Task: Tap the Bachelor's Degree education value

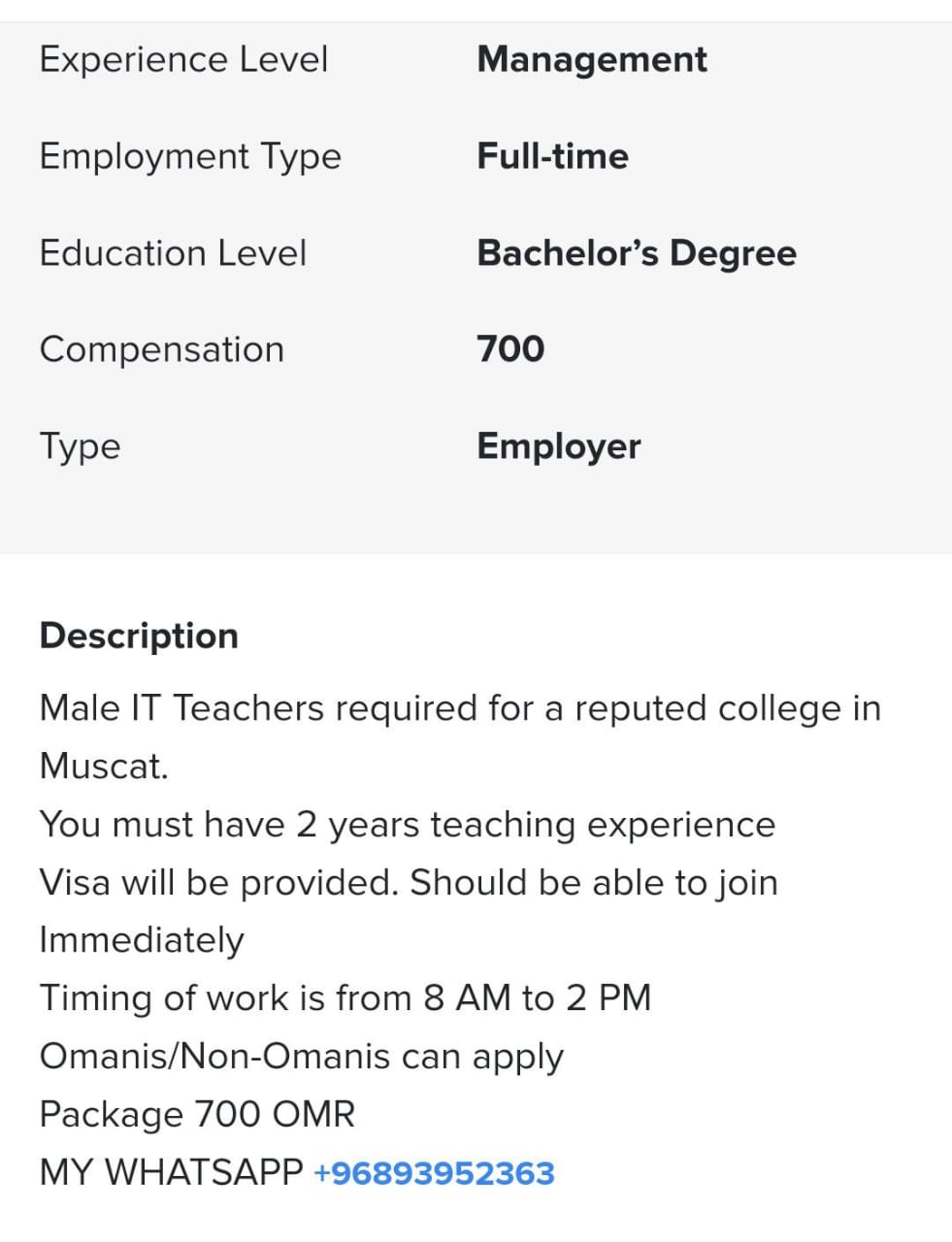Action: [637, 253]
